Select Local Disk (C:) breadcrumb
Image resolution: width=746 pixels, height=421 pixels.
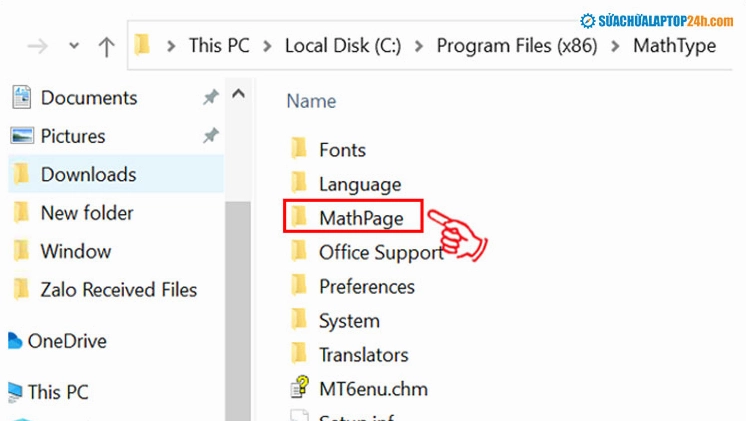point(343,46)
